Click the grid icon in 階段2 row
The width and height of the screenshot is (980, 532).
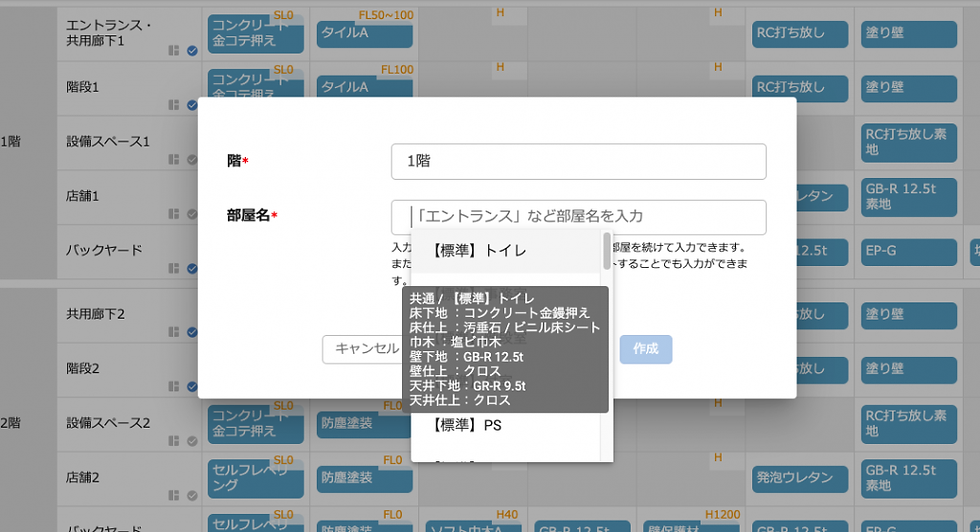coord(174,386)
